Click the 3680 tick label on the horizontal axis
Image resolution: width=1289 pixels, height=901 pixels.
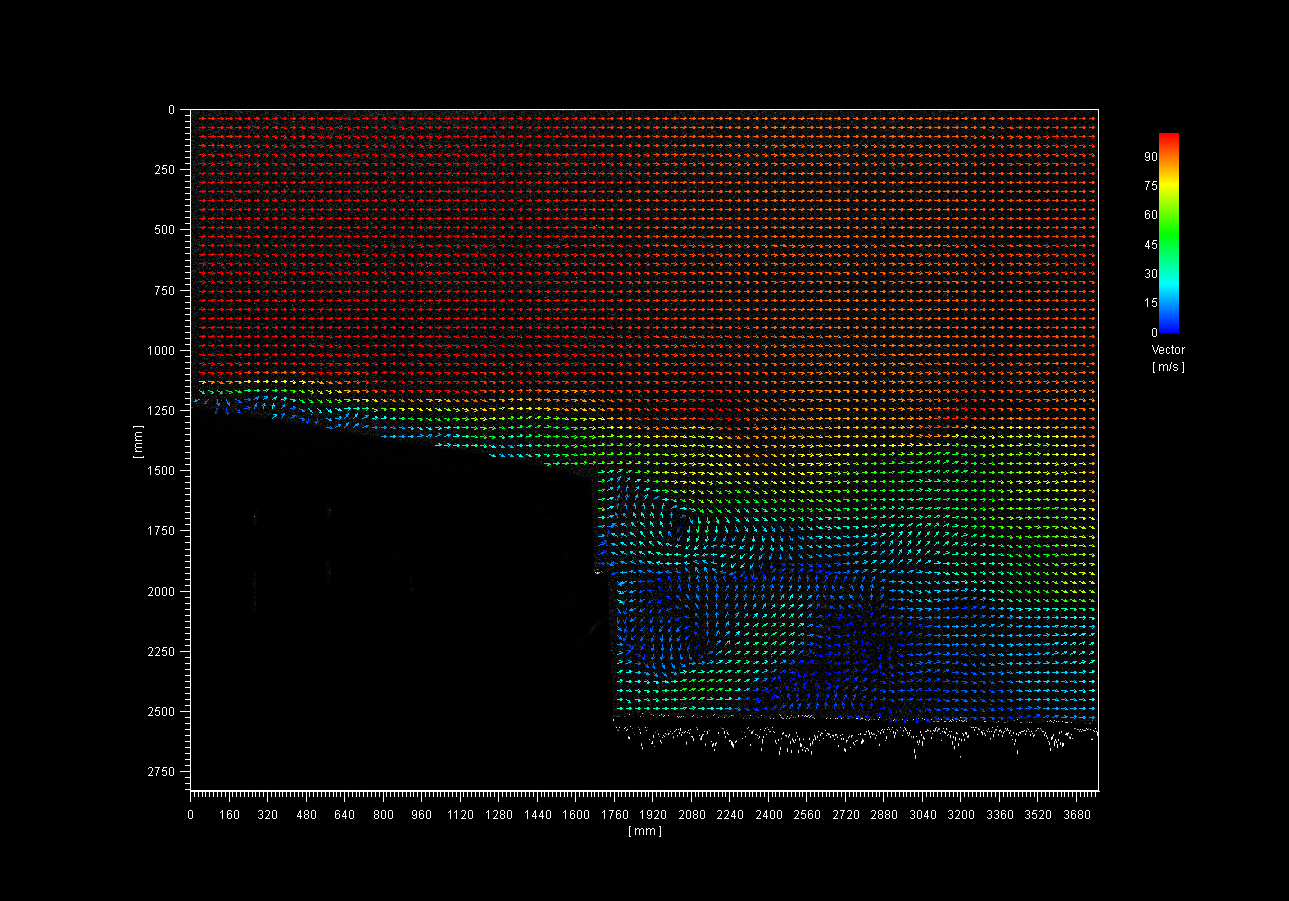1076,815
